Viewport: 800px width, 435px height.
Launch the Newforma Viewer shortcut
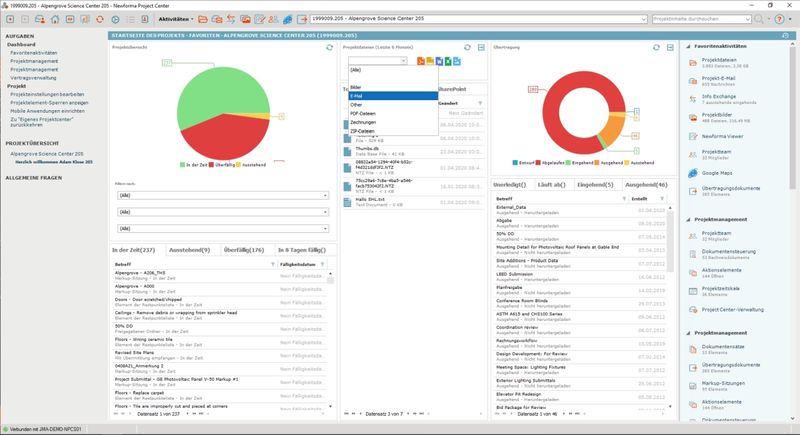[x=722, y=134]
